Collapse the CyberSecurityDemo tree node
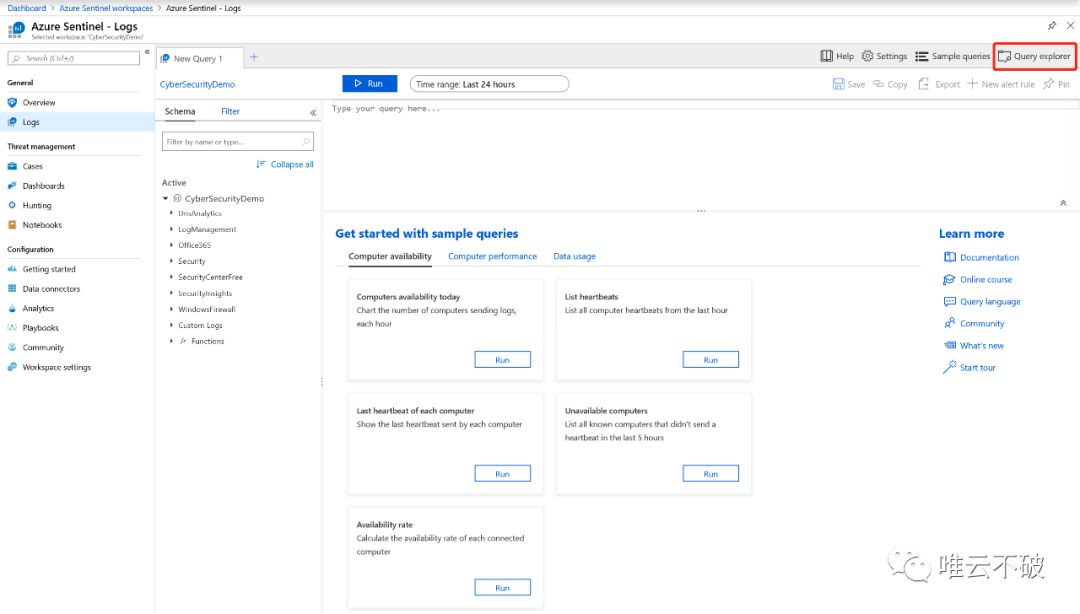Screen dimensions: 1080x614 [x=165, y=198]
